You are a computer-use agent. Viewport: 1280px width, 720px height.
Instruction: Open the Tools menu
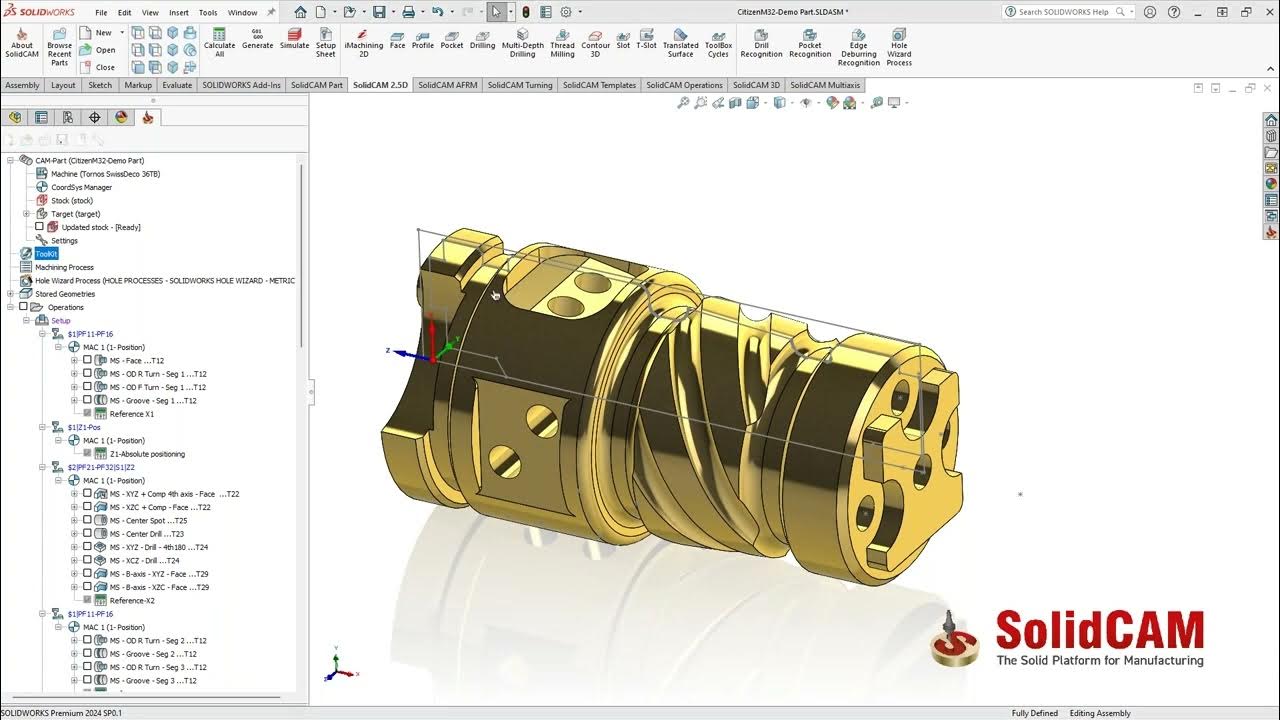[208, 13]
